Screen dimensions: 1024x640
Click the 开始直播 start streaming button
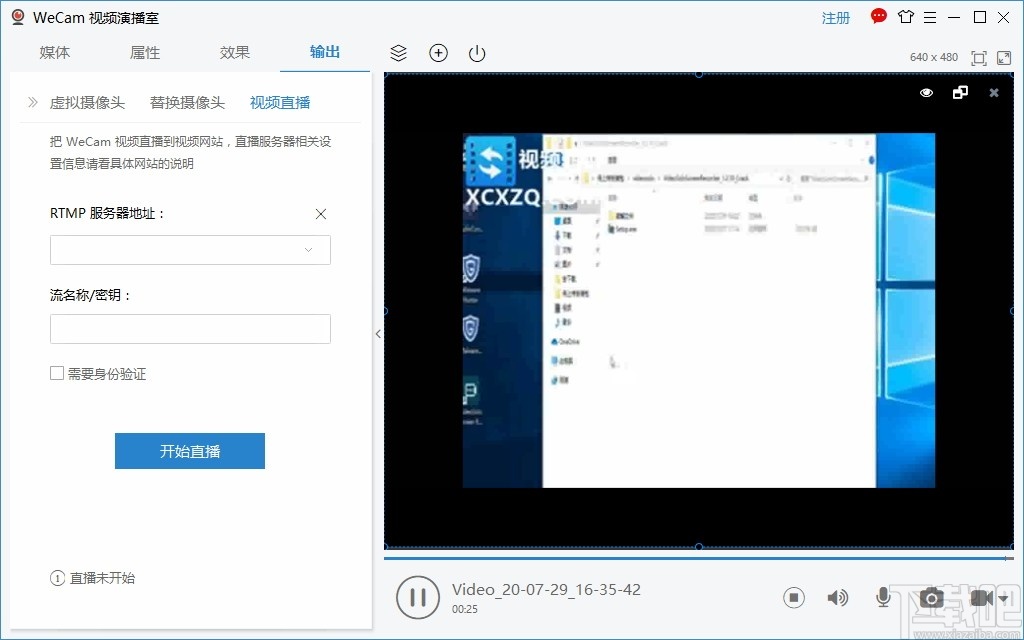(189, 451)
